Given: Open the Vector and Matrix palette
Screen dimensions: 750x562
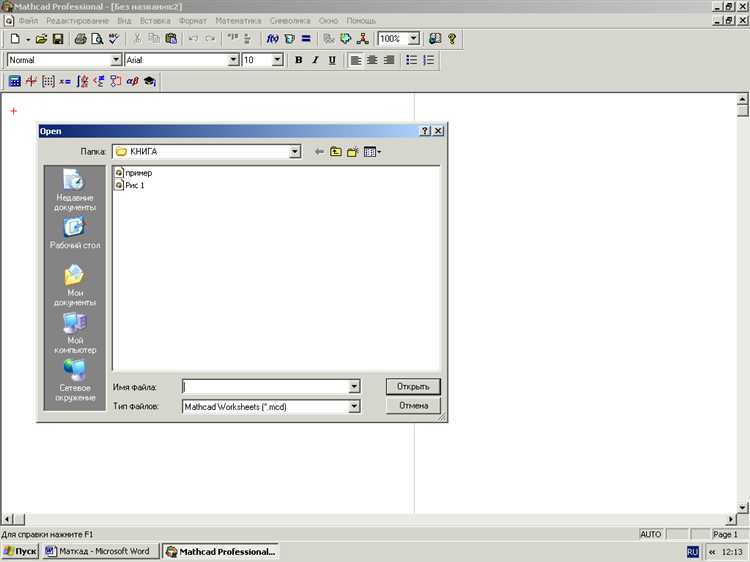Looking at the screenshot, I should coord(48,81).
